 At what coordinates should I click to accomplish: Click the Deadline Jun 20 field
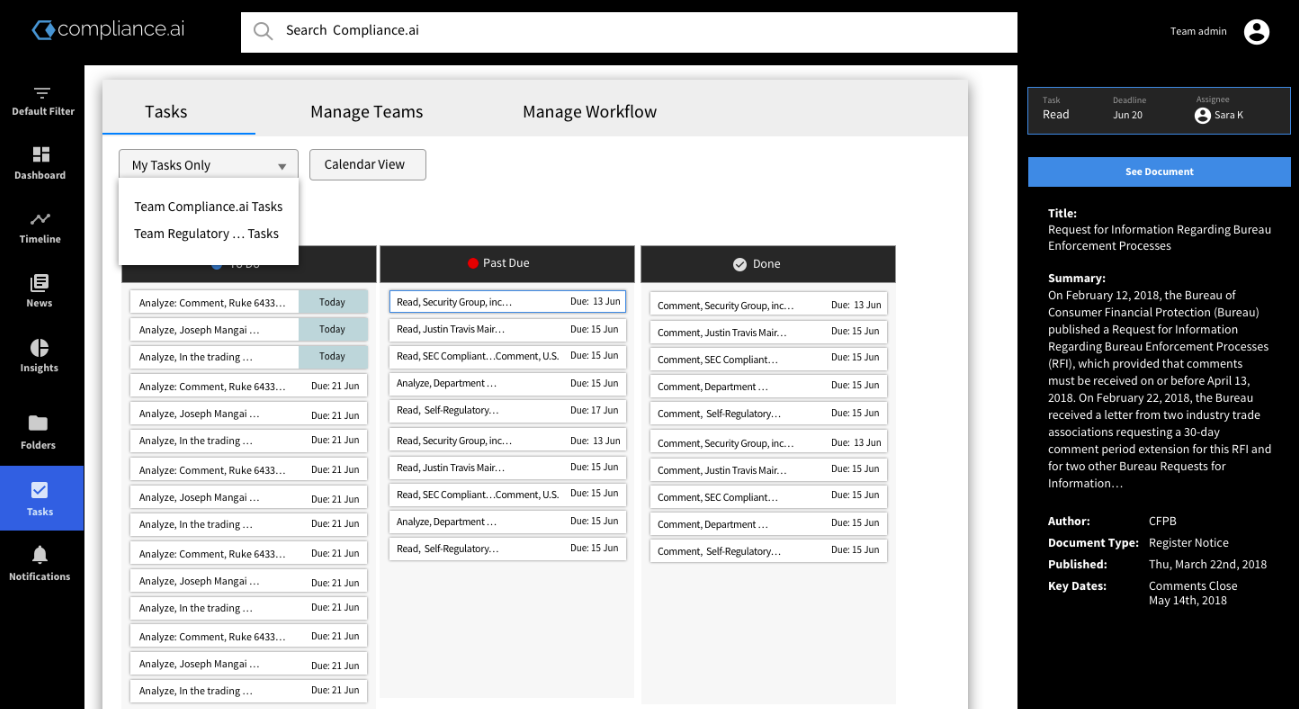point(1128,108)
